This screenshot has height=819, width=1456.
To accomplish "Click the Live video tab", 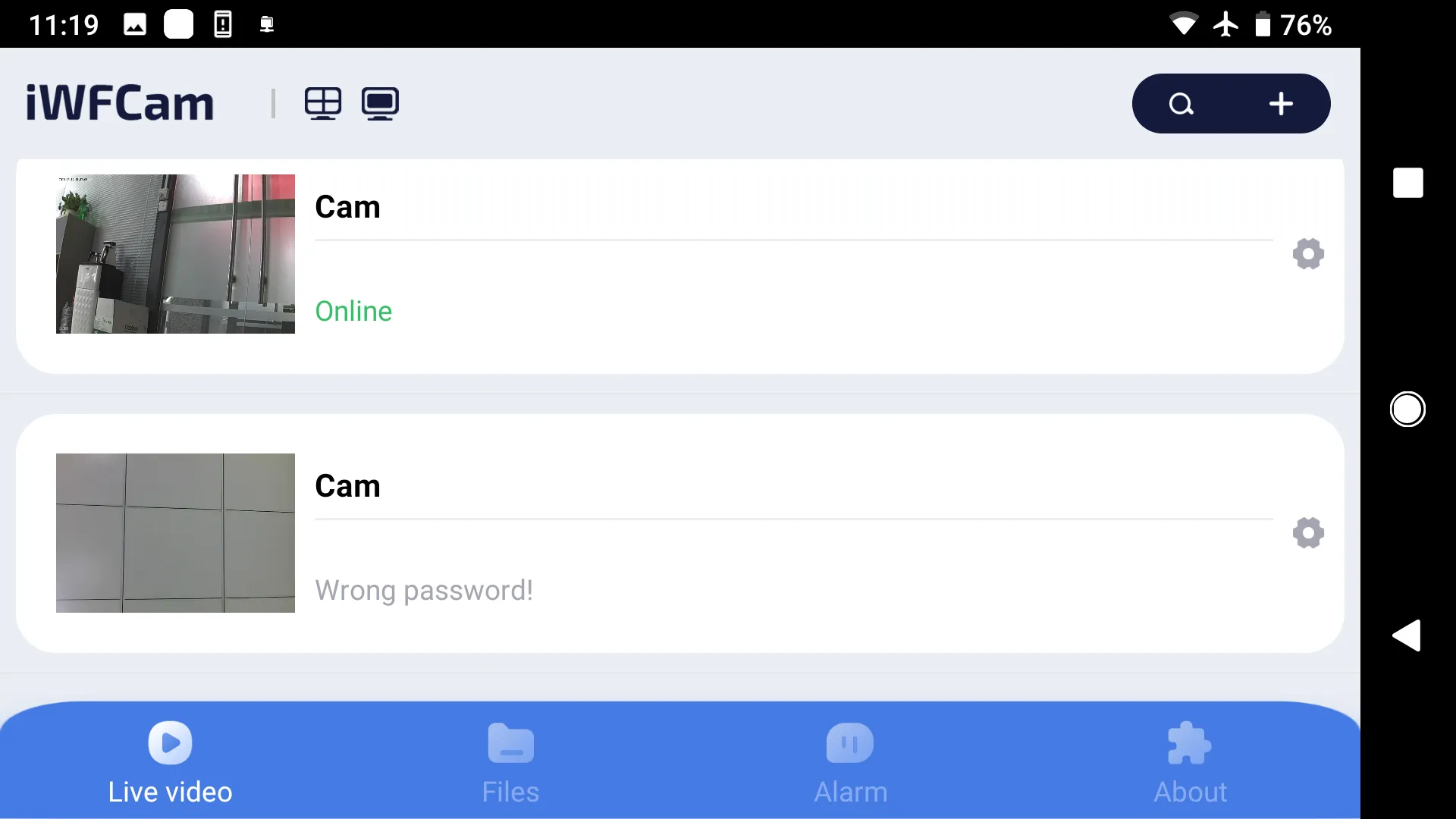I will pos(170,762).
